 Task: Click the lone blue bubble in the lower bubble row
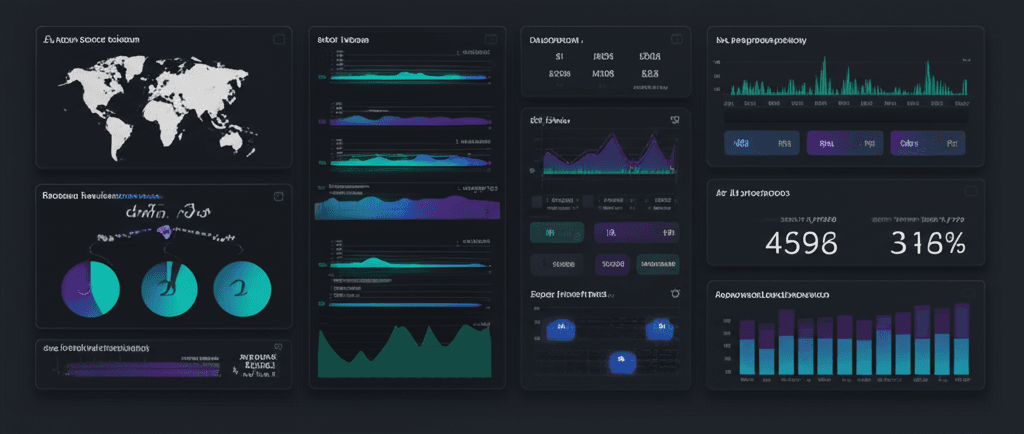coord(622,361)
